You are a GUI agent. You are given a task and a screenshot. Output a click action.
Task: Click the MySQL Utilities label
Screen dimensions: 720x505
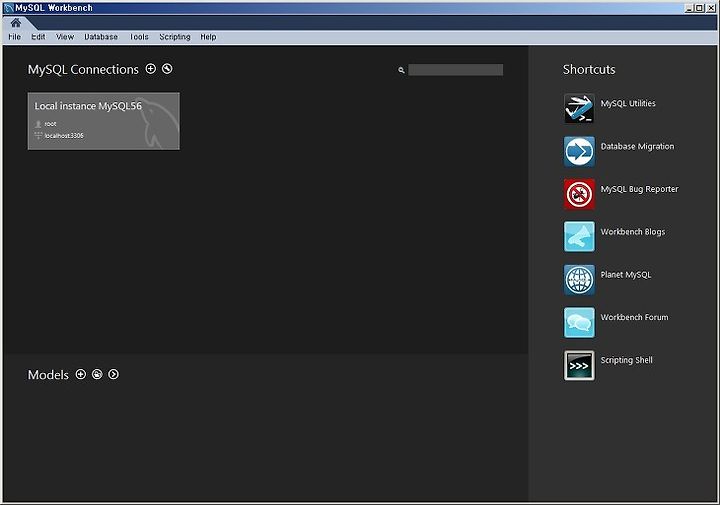[x=628, y=104]
